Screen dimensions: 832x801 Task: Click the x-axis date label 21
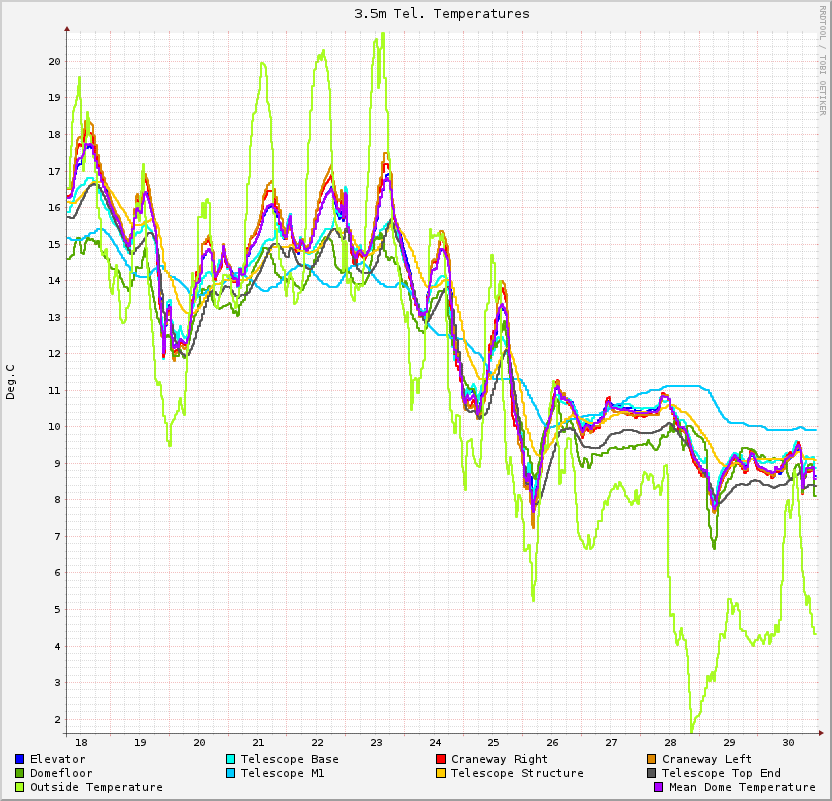[258, 742]
